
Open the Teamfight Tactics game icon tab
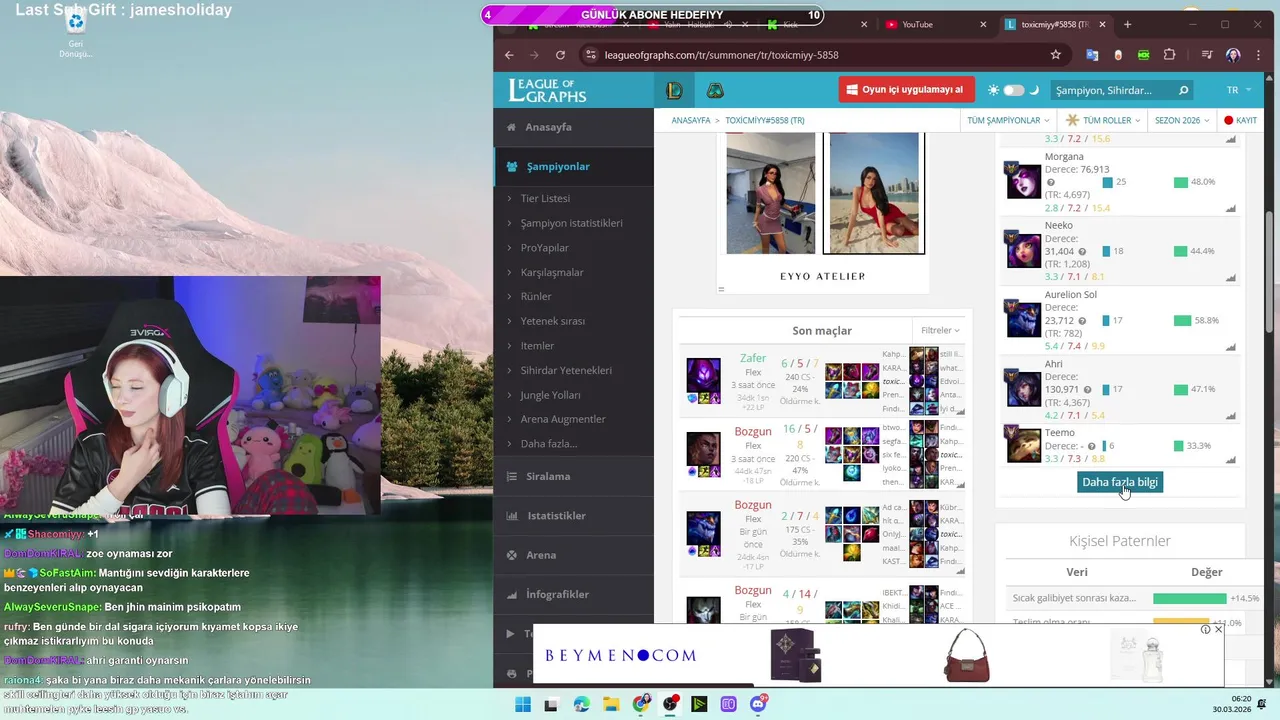pyautogui.click(x=715, y=91)
